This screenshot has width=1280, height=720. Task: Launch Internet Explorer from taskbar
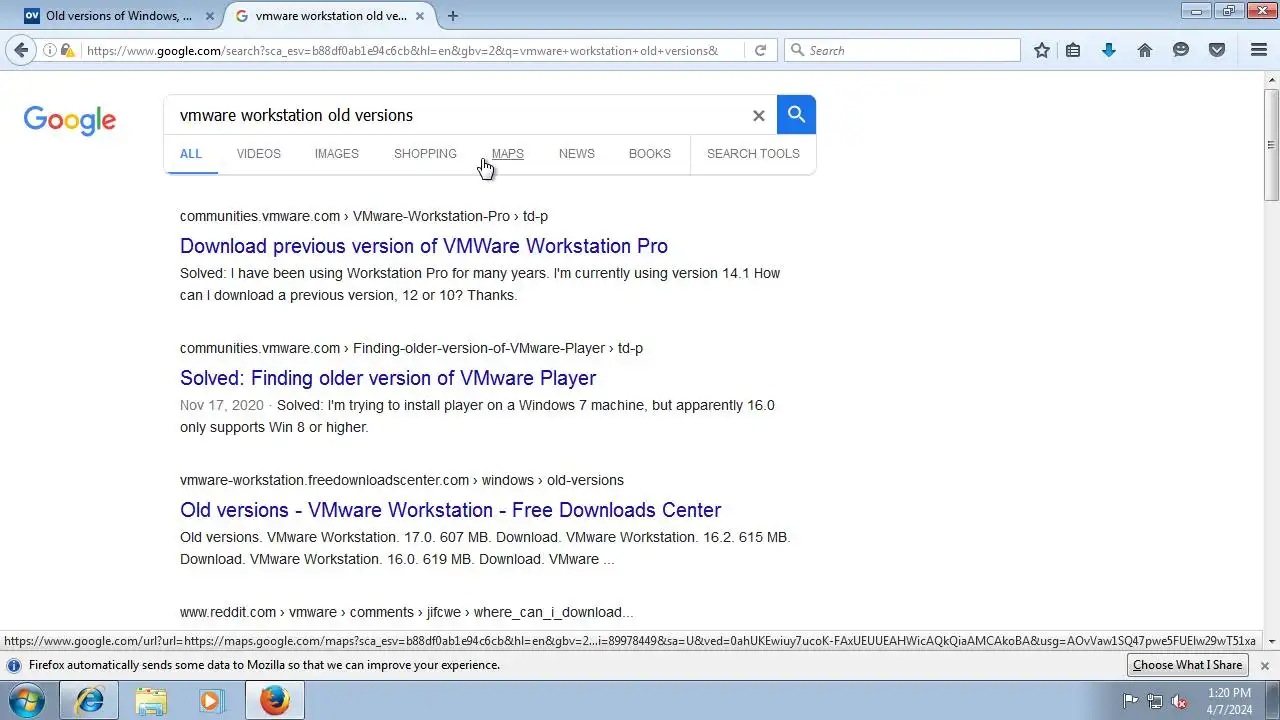89,701
